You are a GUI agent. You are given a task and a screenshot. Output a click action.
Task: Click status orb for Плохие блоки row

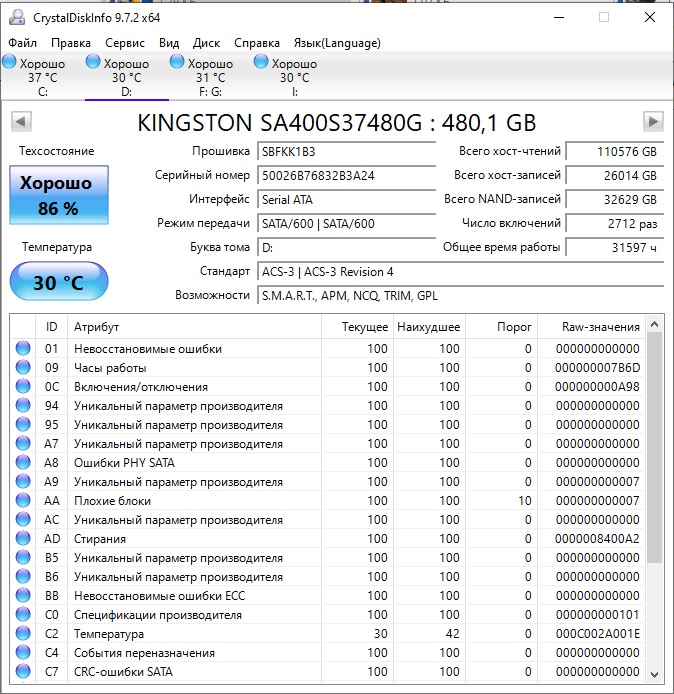[23, 500]
